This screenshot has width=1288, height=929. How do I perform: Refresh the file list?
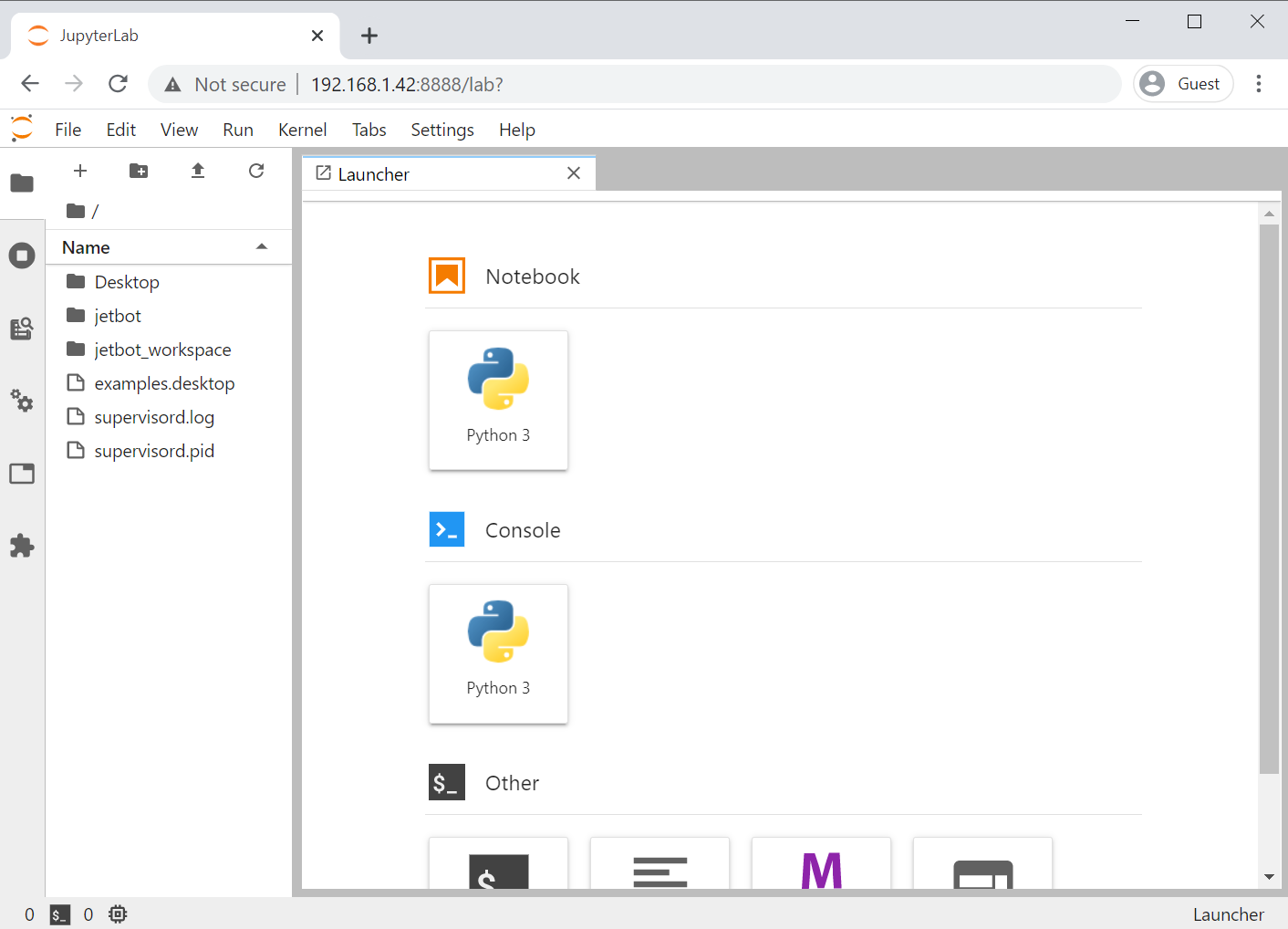pos(256,171)
